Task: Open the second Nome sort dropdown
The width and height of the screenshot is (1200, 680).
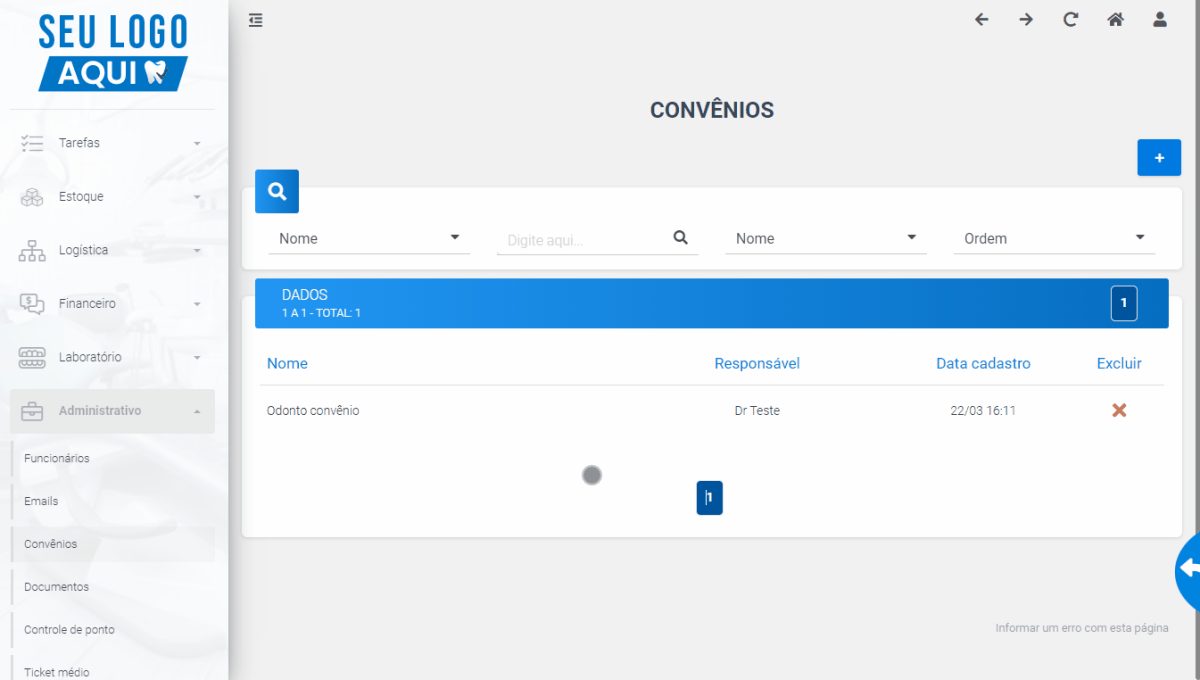Action: [x=826, y=238]
